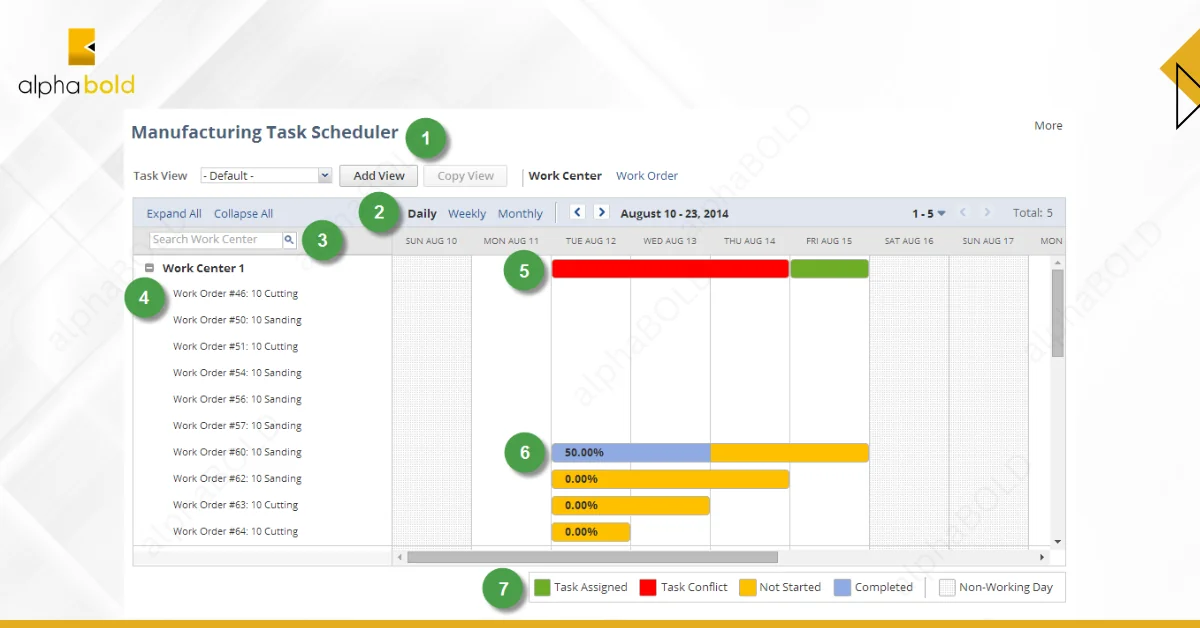Select Work Order #60: 10 Sanding

[237, 452]
